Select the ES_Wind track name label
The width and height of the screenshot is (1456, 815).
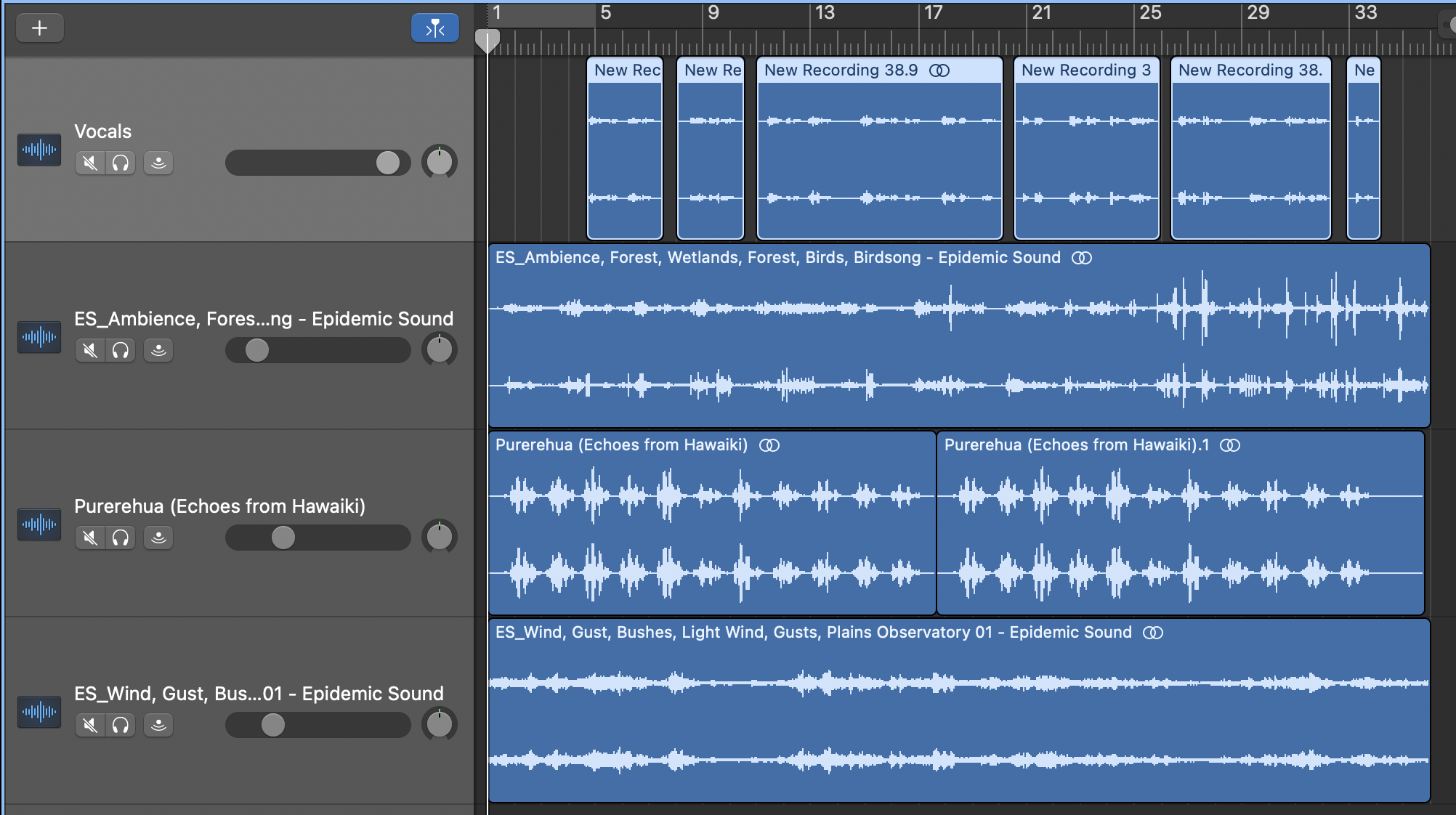coord(259,694)
